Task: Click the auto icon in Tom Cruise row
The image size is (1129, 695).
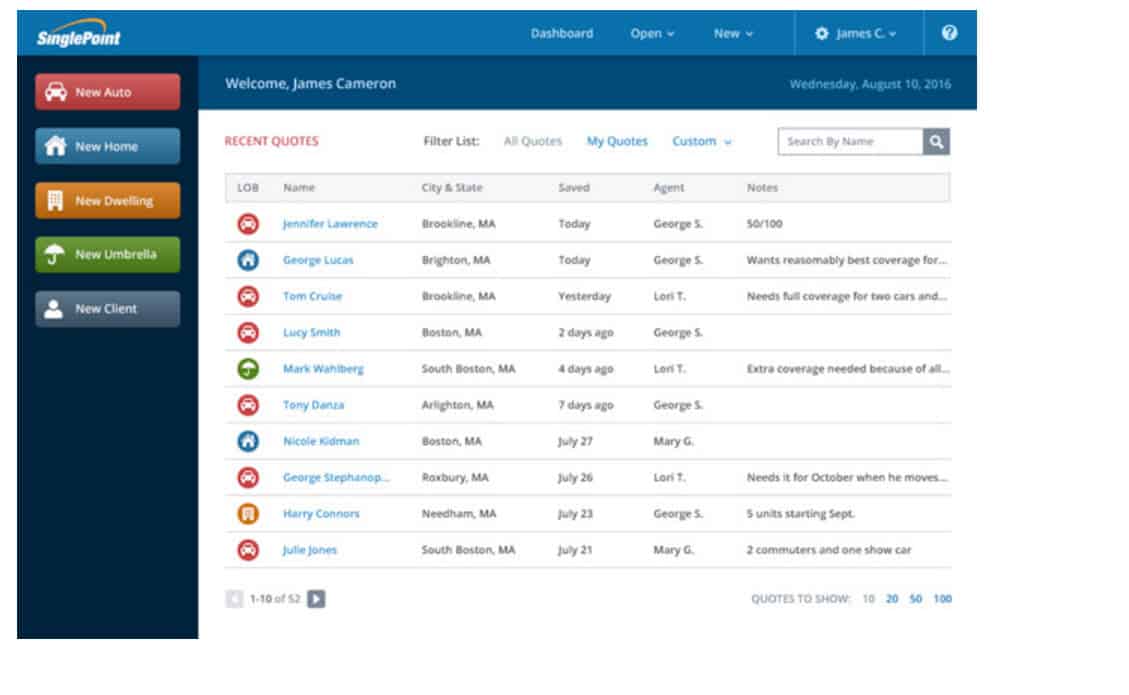Action: coord(248,296)
